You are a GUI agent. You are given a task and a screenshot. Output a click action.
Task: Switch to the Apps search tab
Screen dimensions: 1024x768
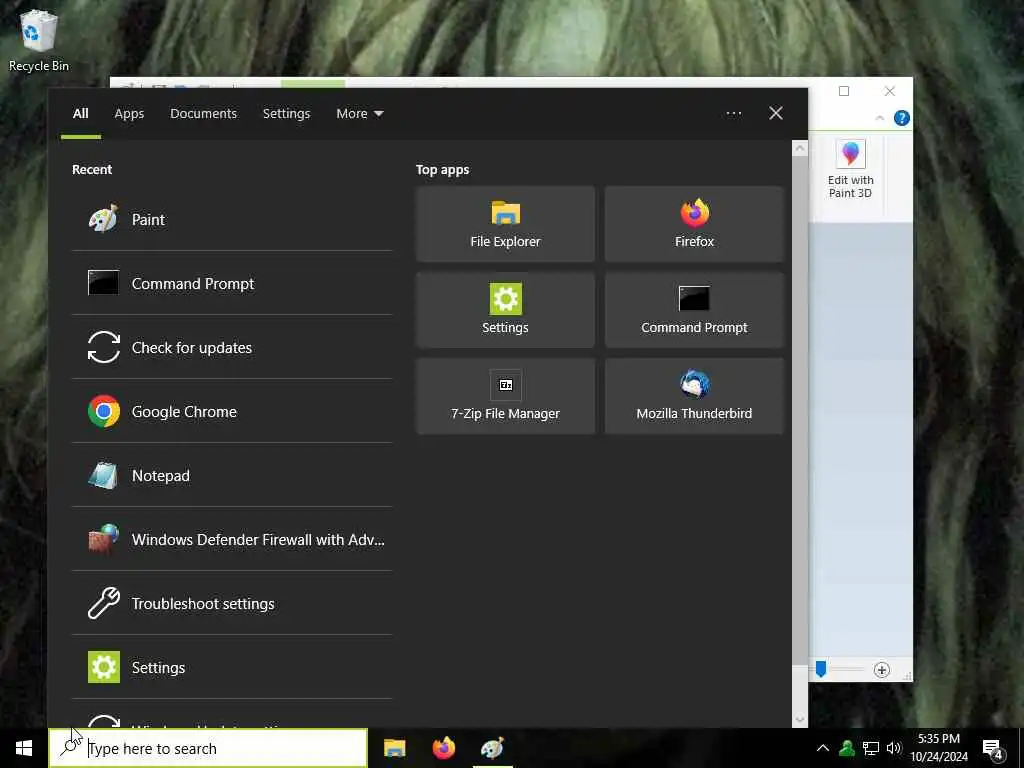129,114
